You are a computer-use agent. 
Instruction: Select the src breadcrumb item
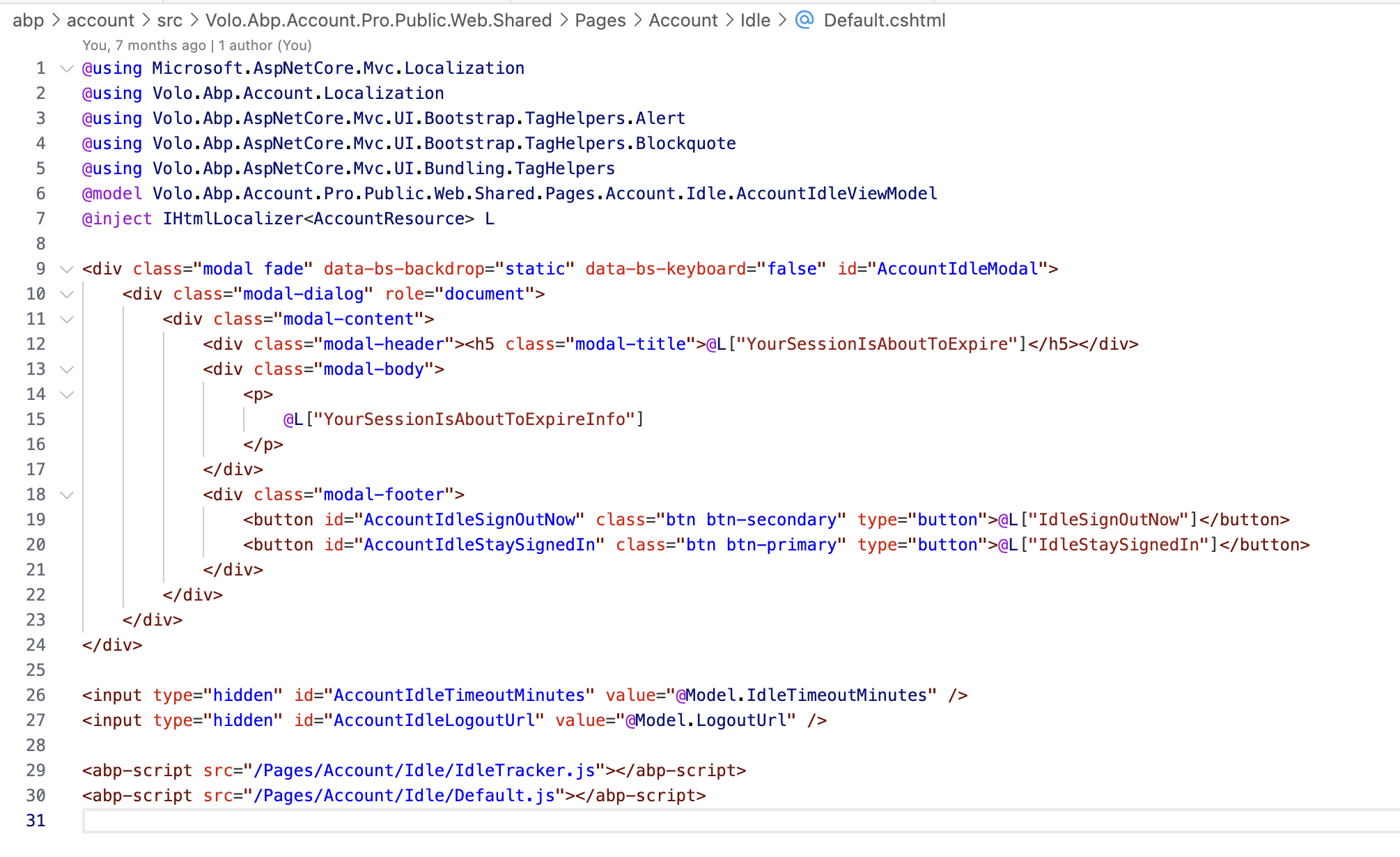click(169, 20)
